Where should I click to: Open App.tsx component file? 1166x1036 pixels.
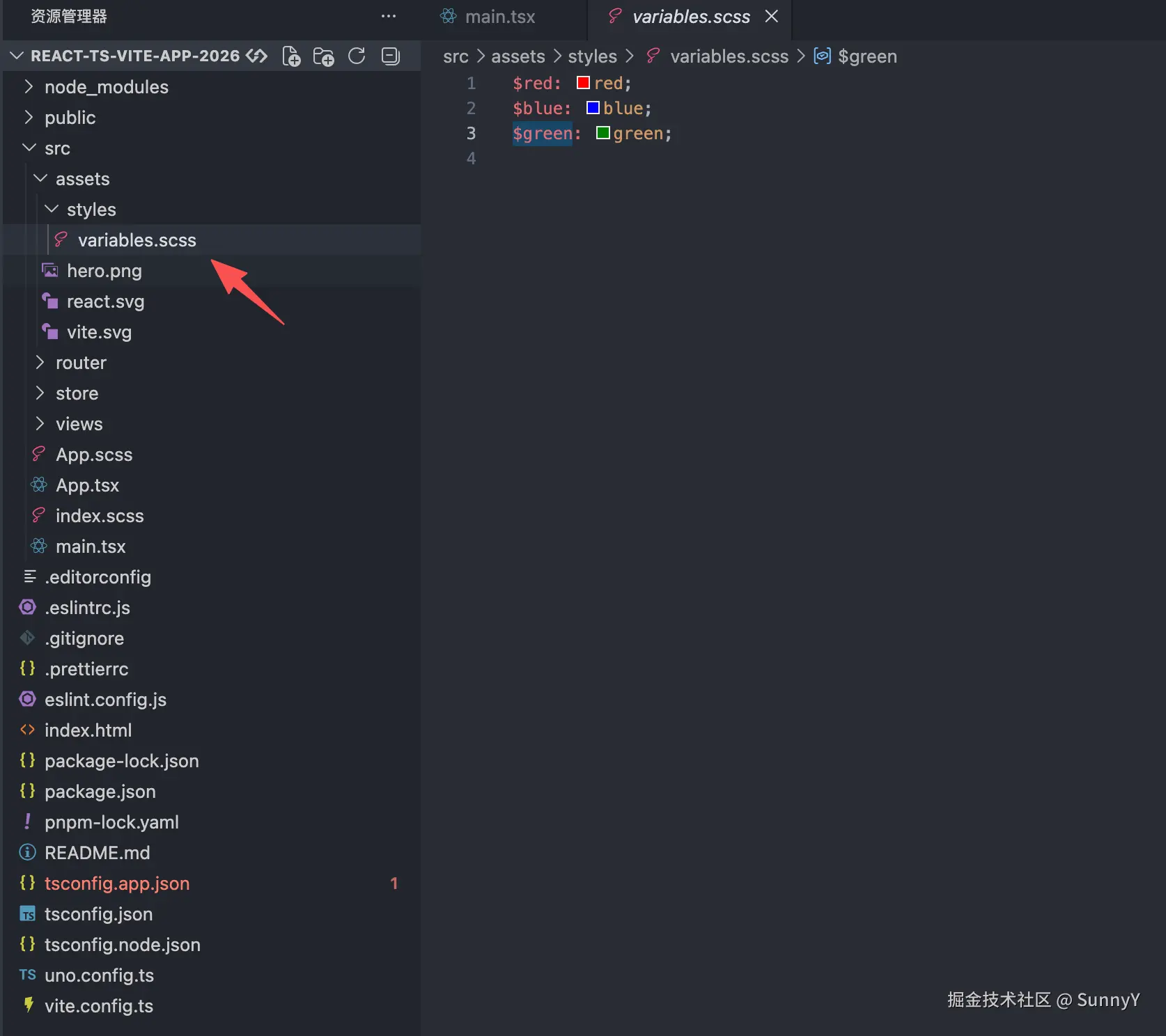point(212,485)
